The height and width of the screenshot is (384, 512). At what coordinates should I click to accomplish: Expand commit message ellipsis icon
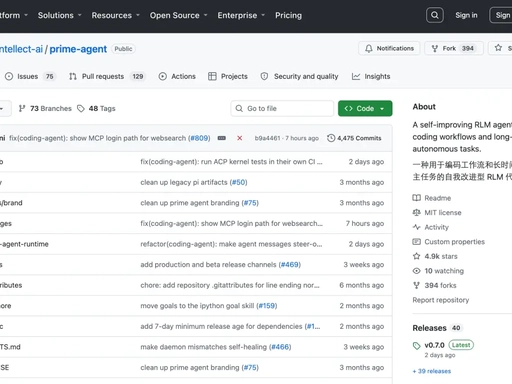click(x=222, y=138)
